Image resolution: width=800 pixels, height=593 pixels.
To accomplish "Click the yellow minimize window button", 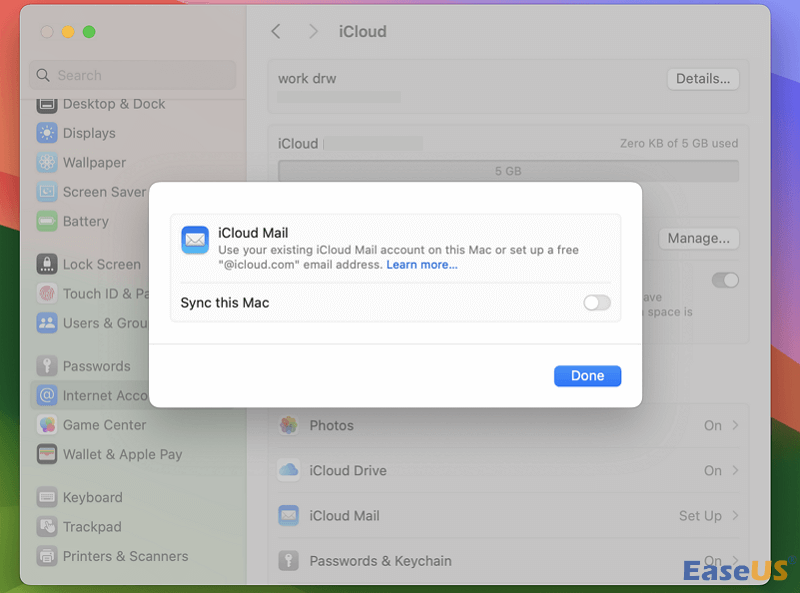I will [68, 32].
